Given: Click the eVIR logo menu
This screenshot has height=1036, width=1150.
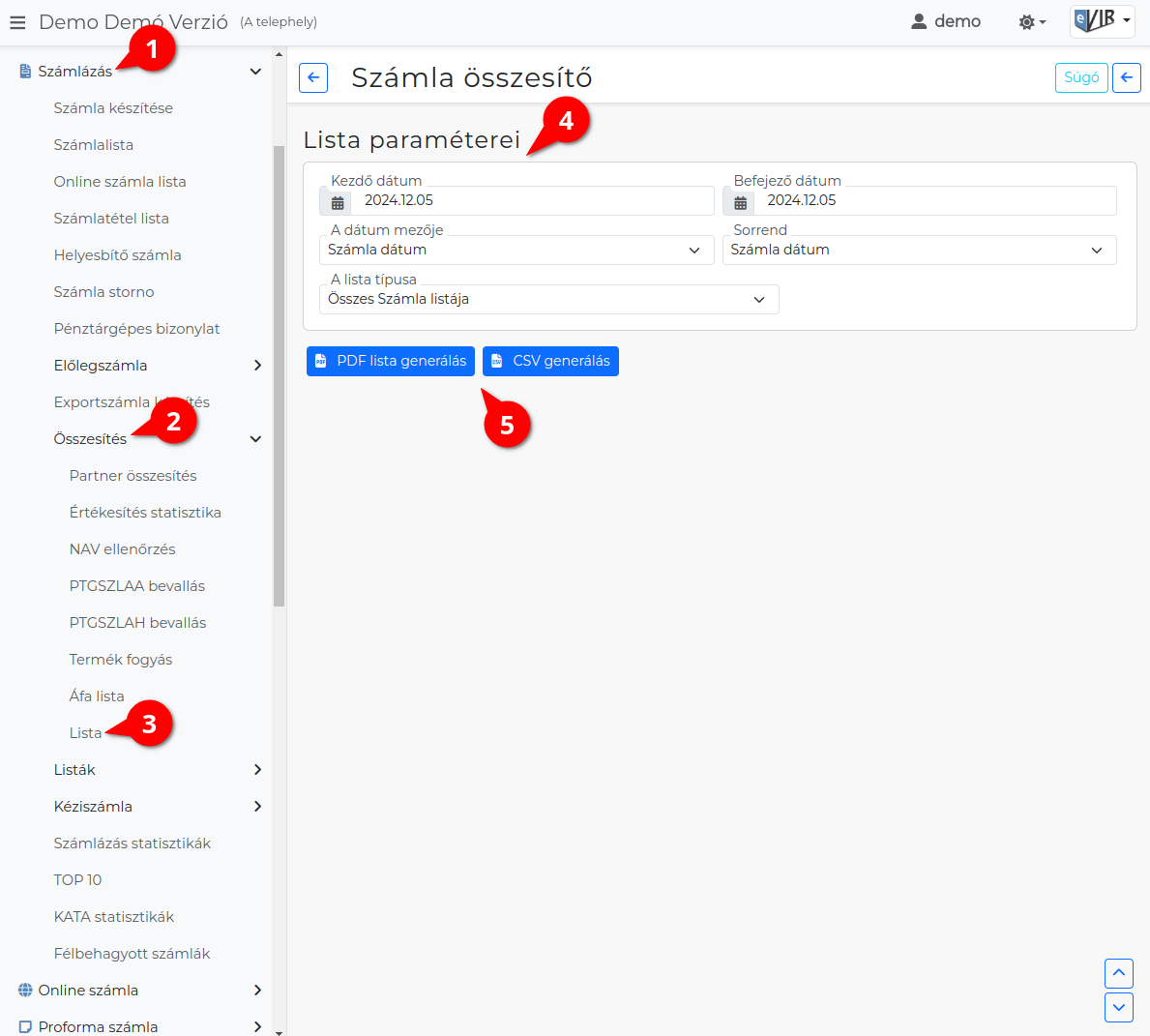Looking at the screenshot, I should 1102,21.
